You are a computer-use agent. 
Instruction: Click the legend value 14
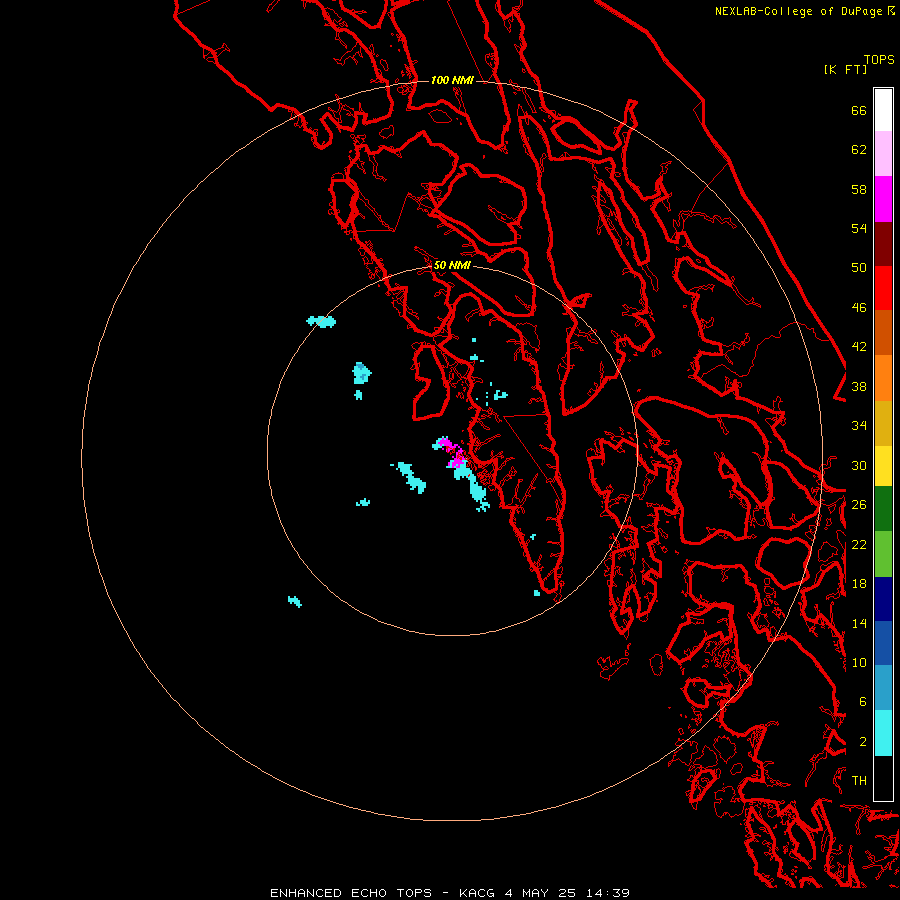pyautogui.click(x=859, y=623)
